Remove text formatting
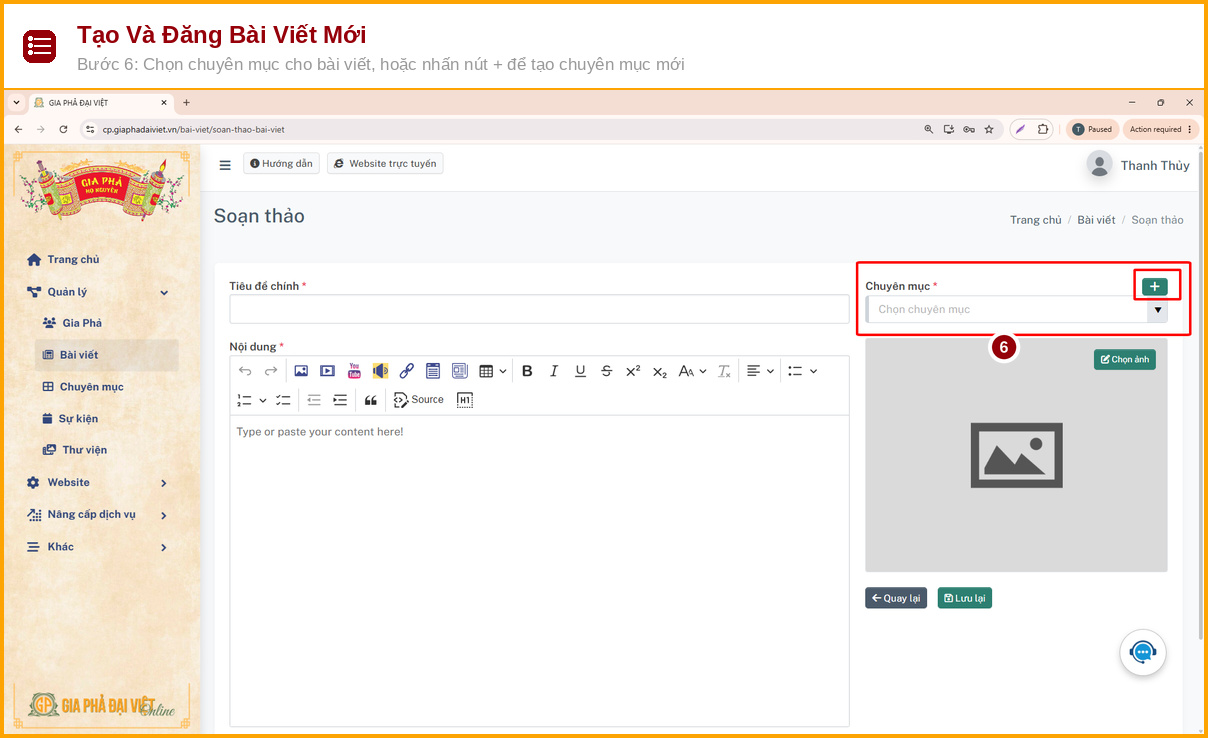1208x738 pixels. [725, 371]
